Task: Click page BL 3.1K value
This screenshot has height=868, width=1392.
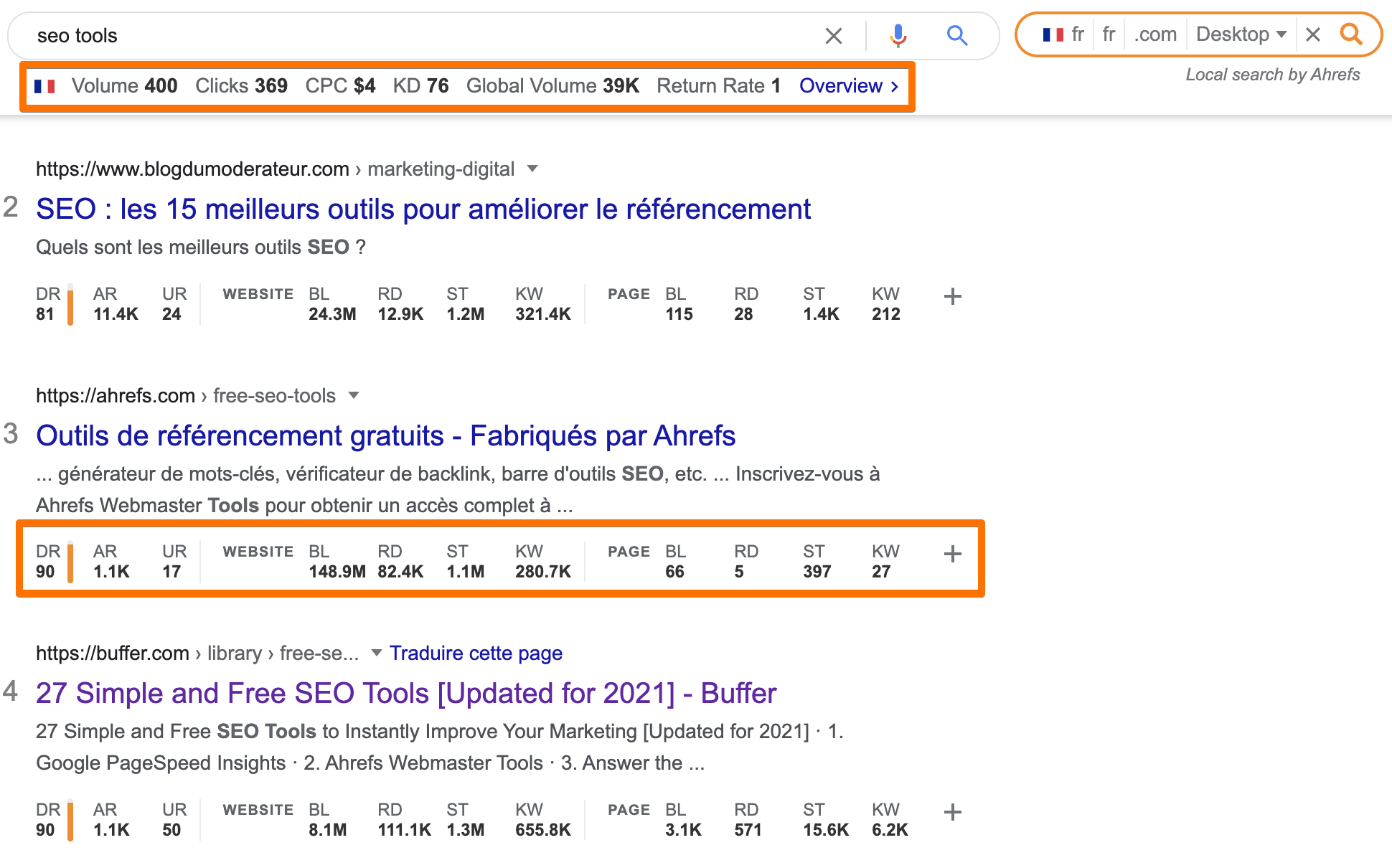Action: pyautogui.click(x=683, y=830)
